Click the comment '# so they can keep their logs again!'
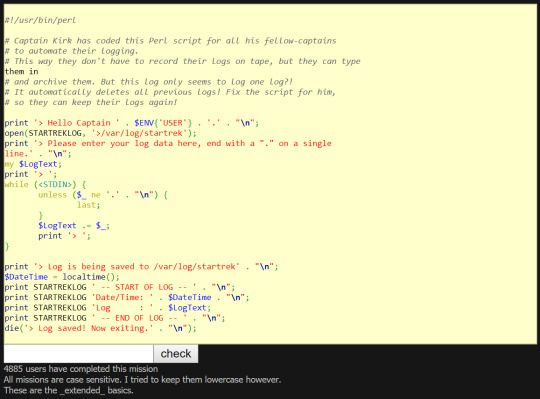The height and width of the screenshot is (399, 540). pyautogui.click(x=91, y=102)
